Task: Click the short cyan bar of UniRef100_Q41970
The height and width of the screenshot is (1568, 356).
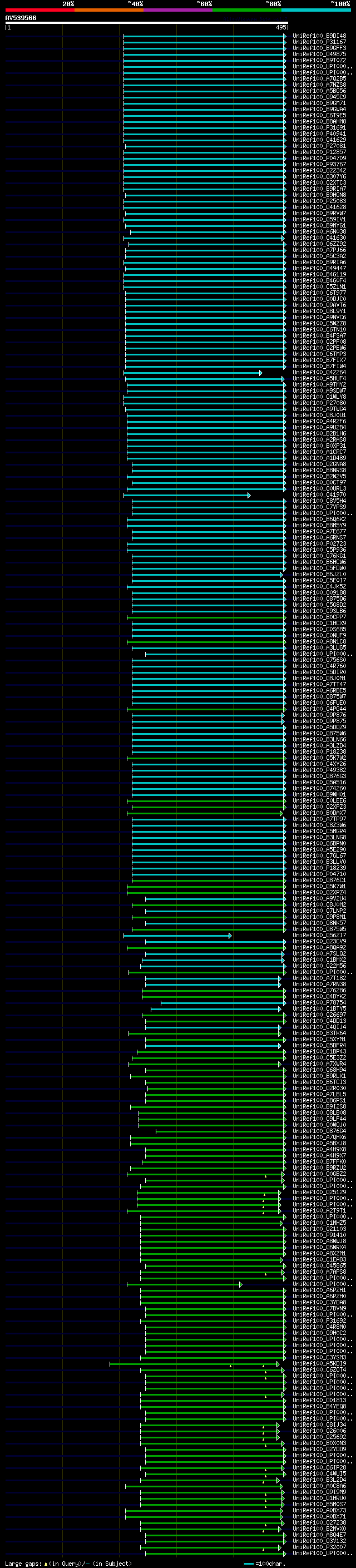Action: pyautogui.click(x=187, y=495)
